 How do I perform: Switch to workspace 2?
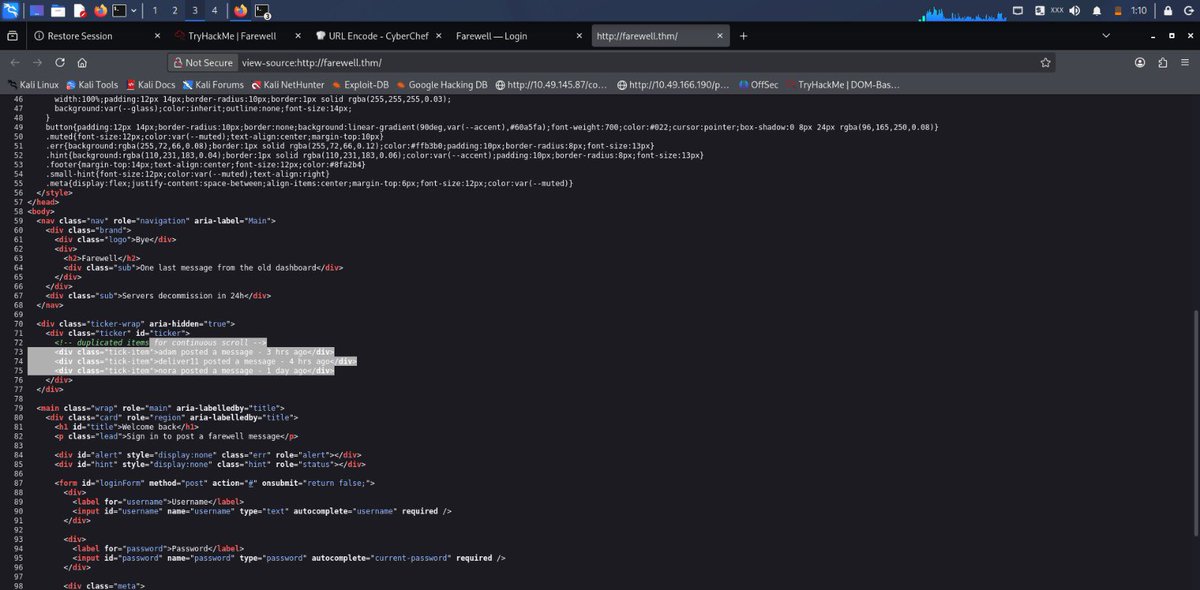pyautogui.click(x=175, y=11)
